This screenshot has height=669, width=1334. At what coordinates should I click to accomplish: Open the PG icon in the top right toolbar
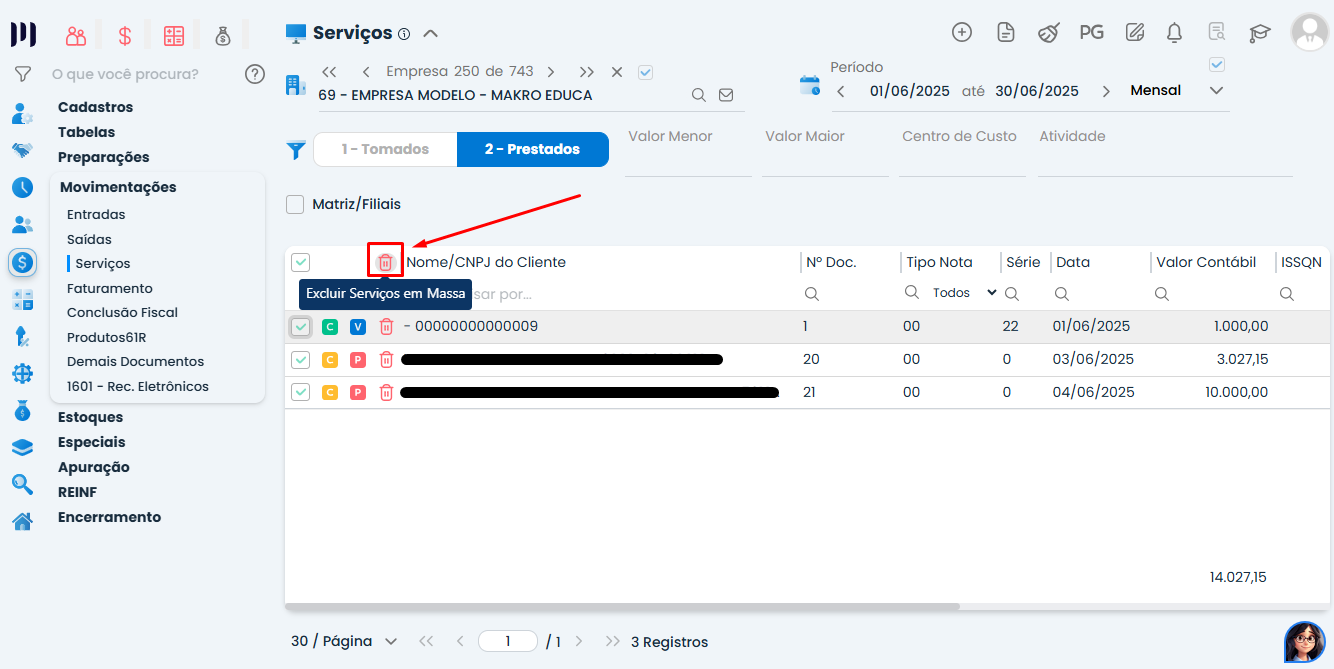pyautogui.click(x=1091, y=32)
